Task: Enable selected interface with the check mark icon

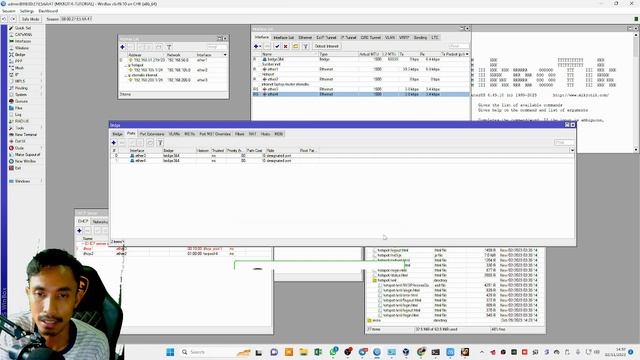Action: click(x=277, y=46)
